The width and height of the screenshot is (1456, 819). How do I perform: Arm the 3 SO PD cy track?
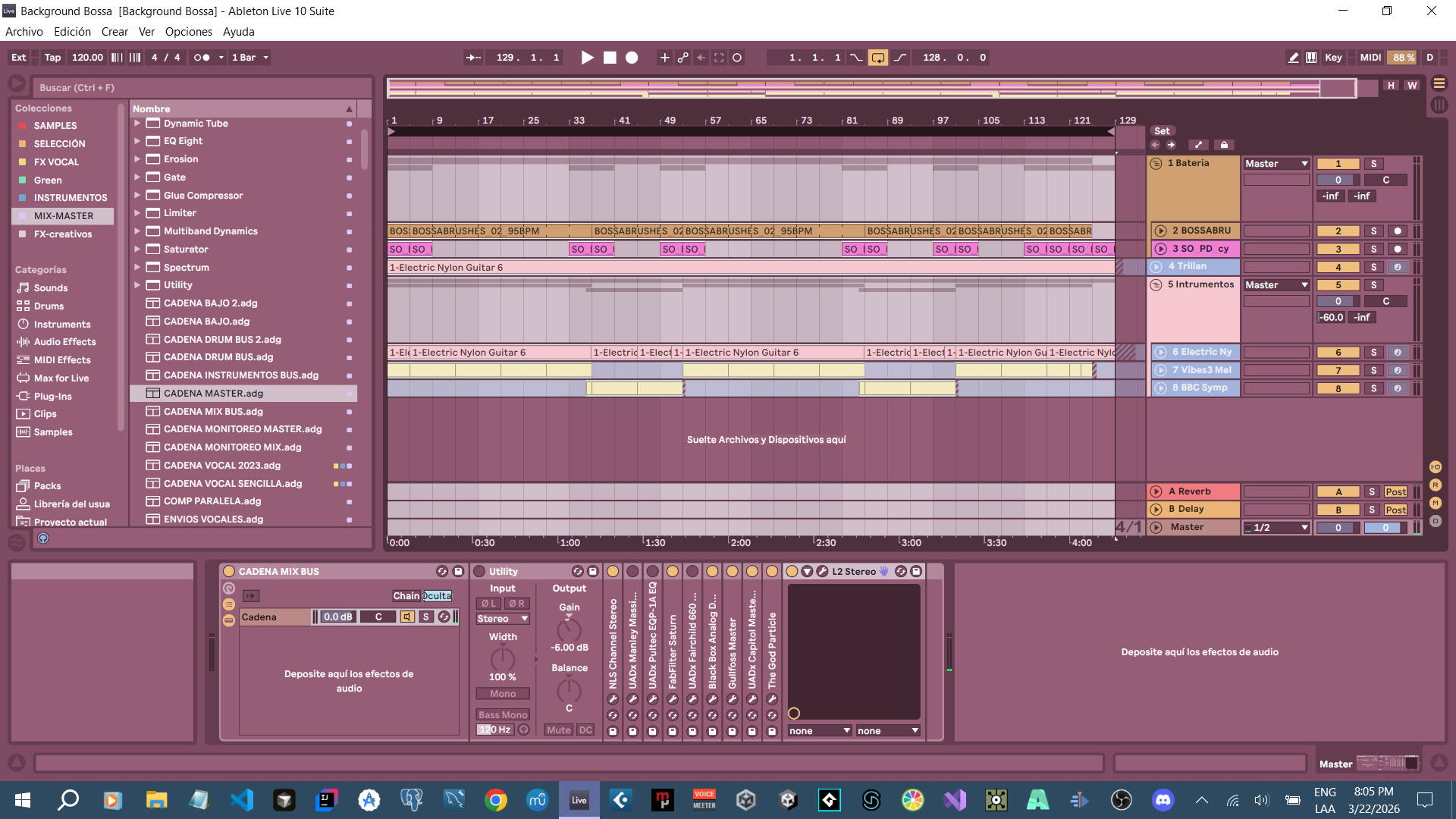pos(1397,249)
